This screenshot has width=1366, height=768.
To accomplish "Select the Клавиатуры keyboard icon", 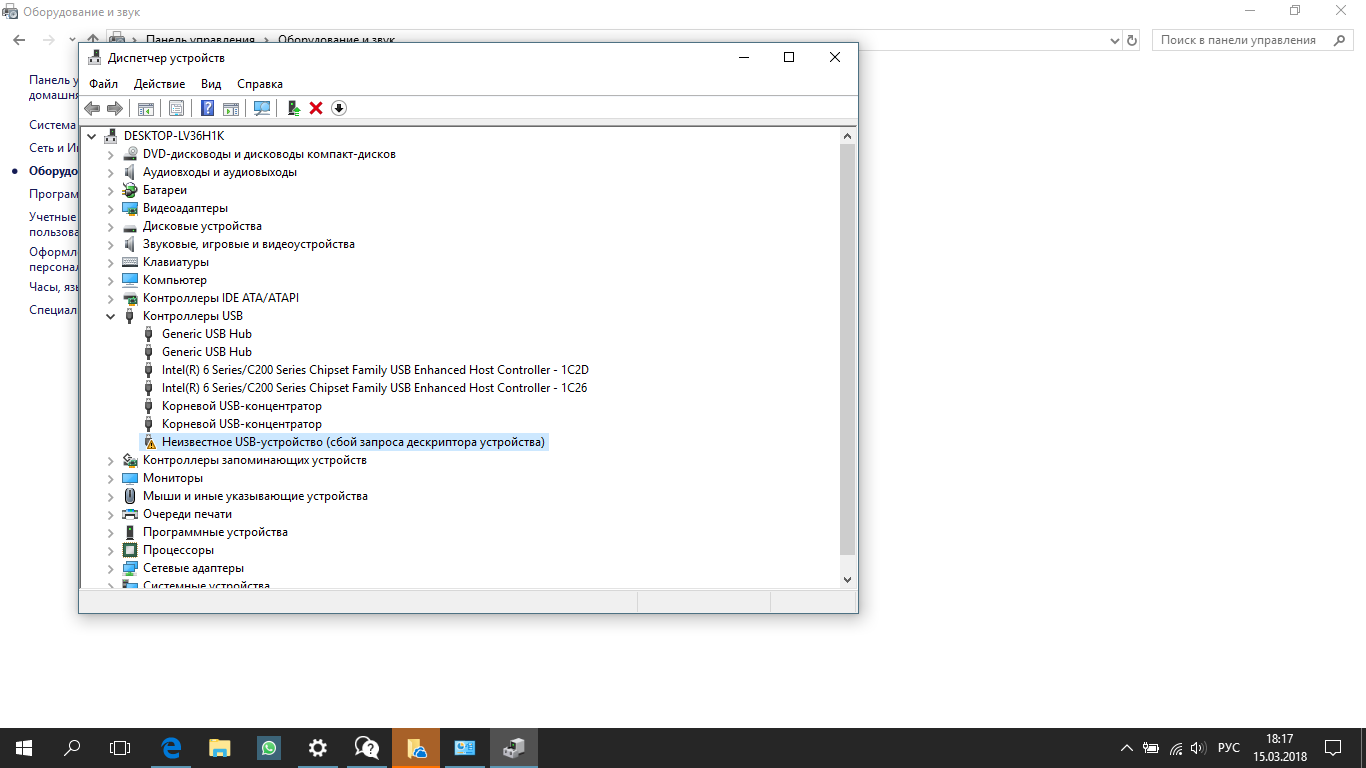I will (129, 262).
